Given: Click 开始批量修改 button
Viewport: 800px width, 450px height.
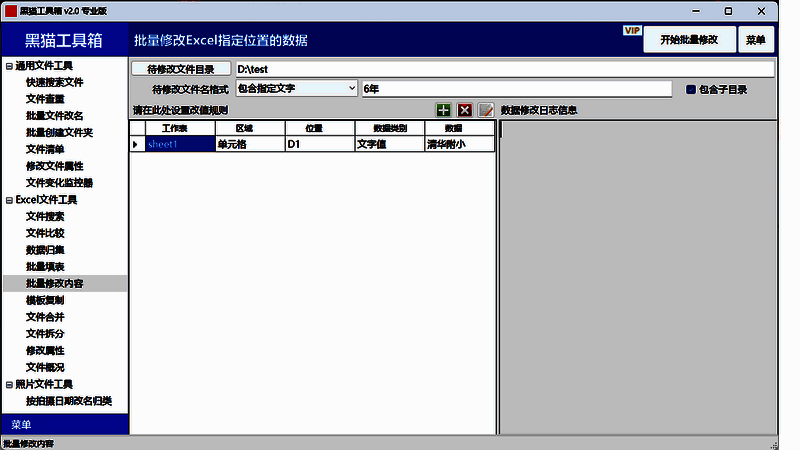Looking at the screenshot, I should [x=689, y=40].
